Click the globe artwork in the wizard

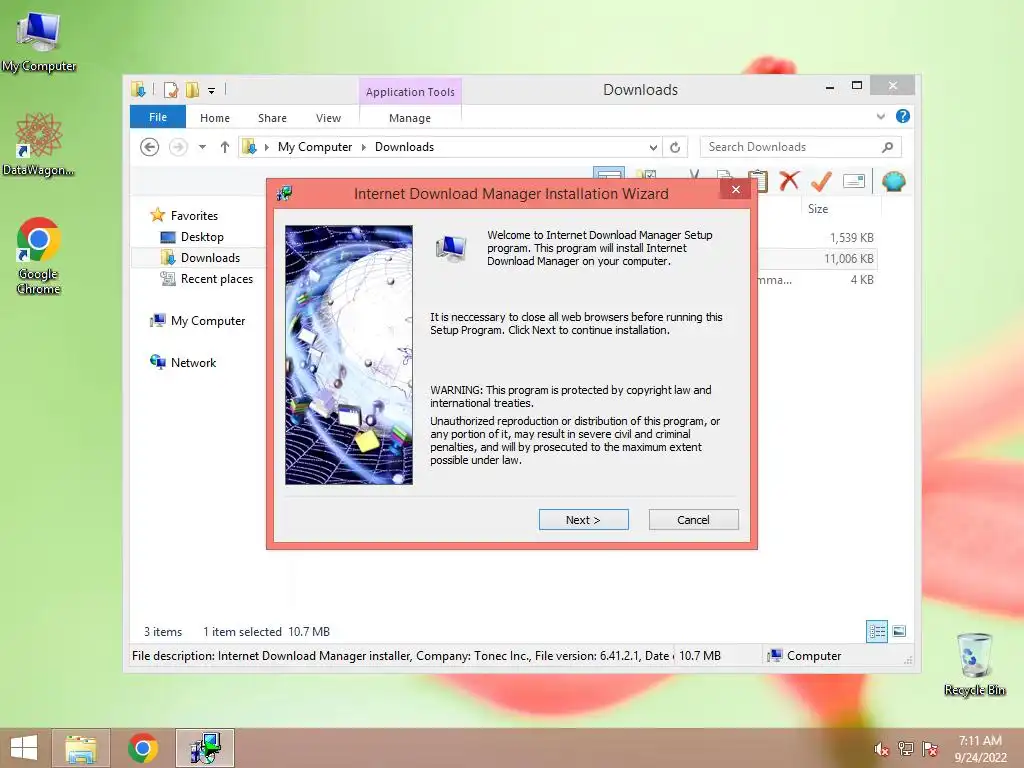pos(349,355)
